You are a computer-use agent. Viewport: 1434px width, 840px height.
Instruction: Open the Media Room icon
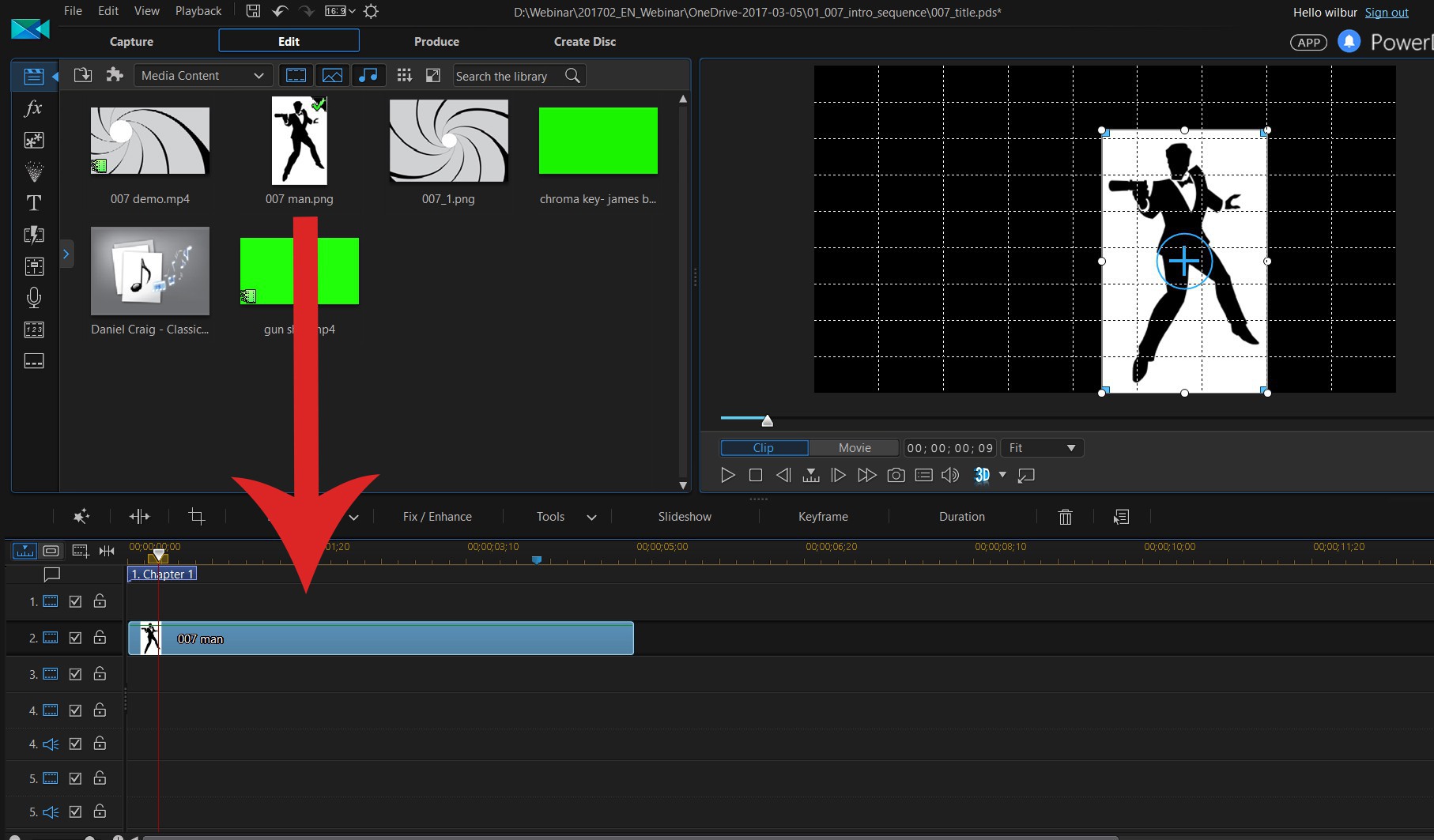pyautogui.click(x=33, y=77)
